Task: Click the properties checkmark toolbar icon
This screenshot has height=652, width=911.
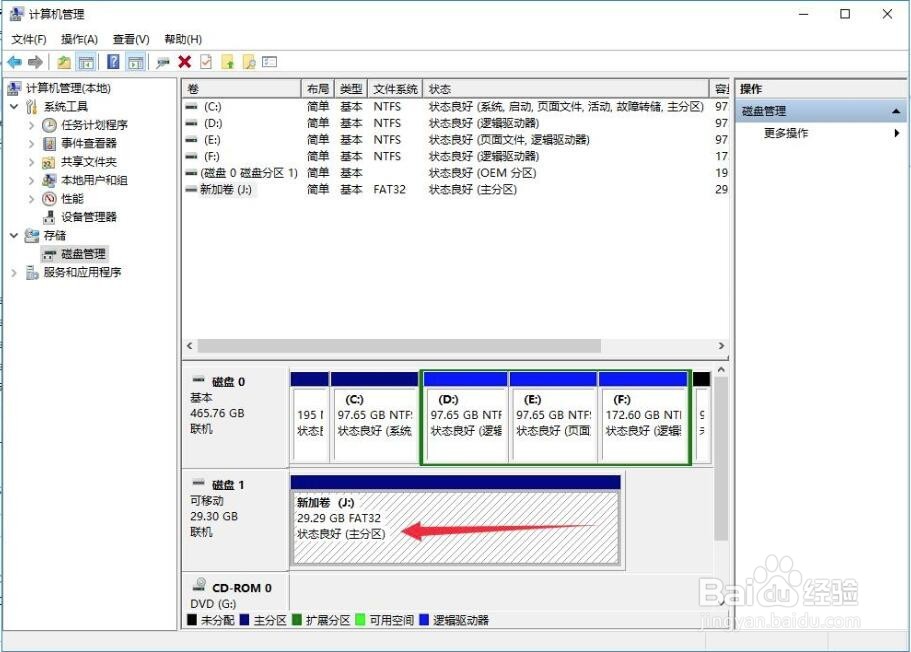Action: 206,62
